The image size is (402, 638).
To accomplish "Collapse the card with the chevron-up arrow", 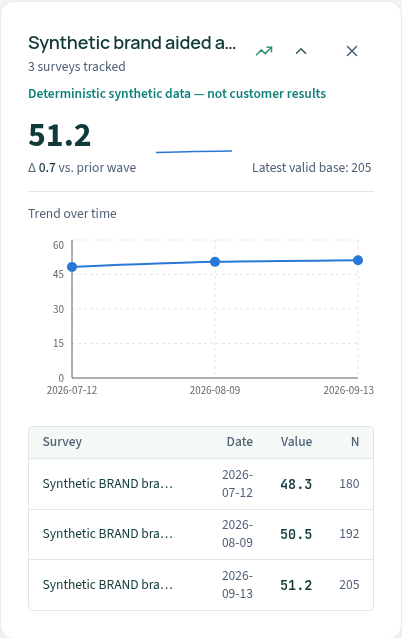I will (301, 51).
